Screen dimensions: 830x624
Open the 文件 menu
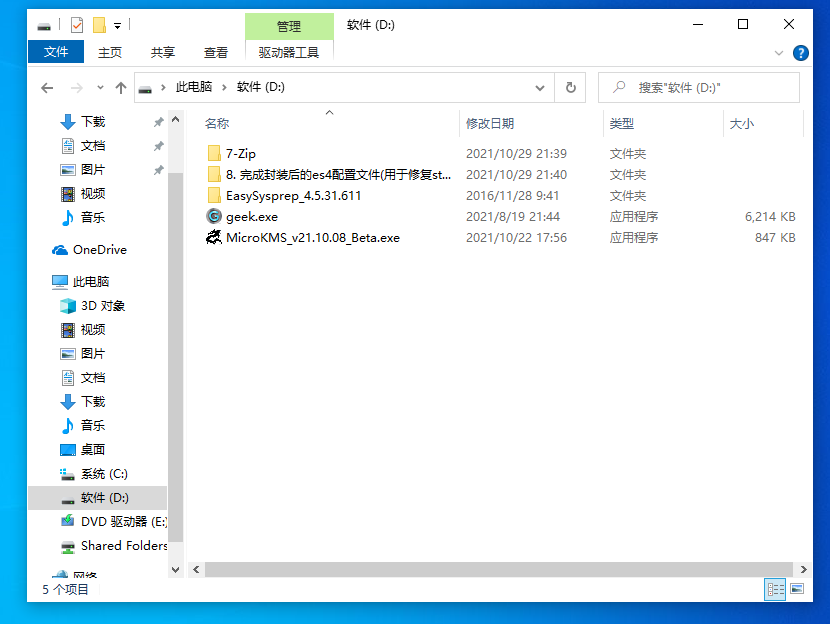[56, 52]
